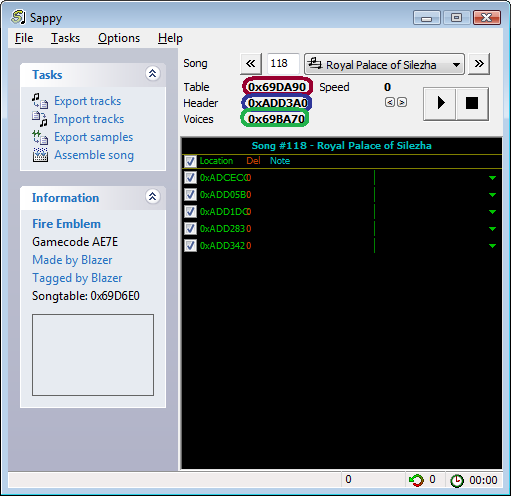
Task: Play the current song
Action: [x=440, y=103]
